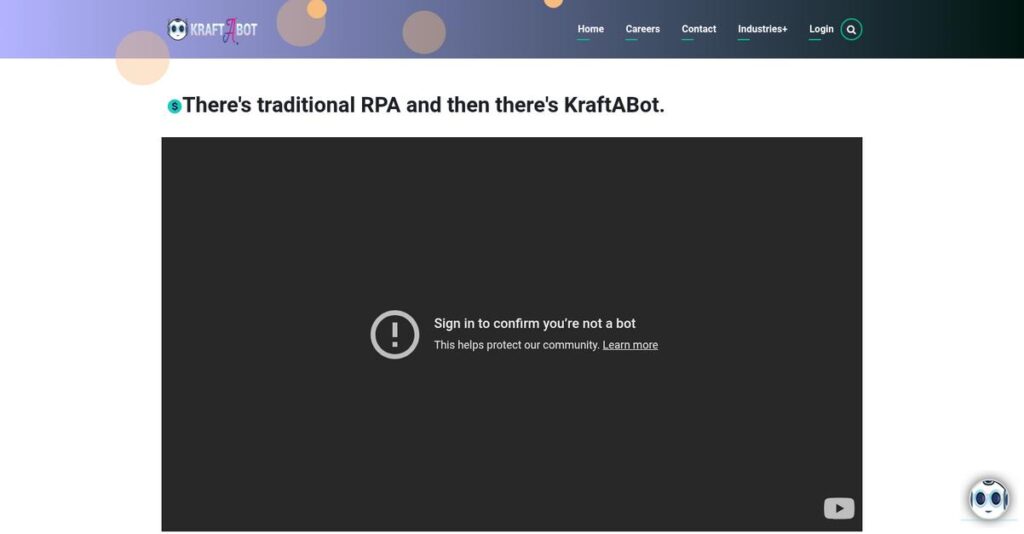Open the search icon in navbar
1024x534 pixels.
(851, 29)
